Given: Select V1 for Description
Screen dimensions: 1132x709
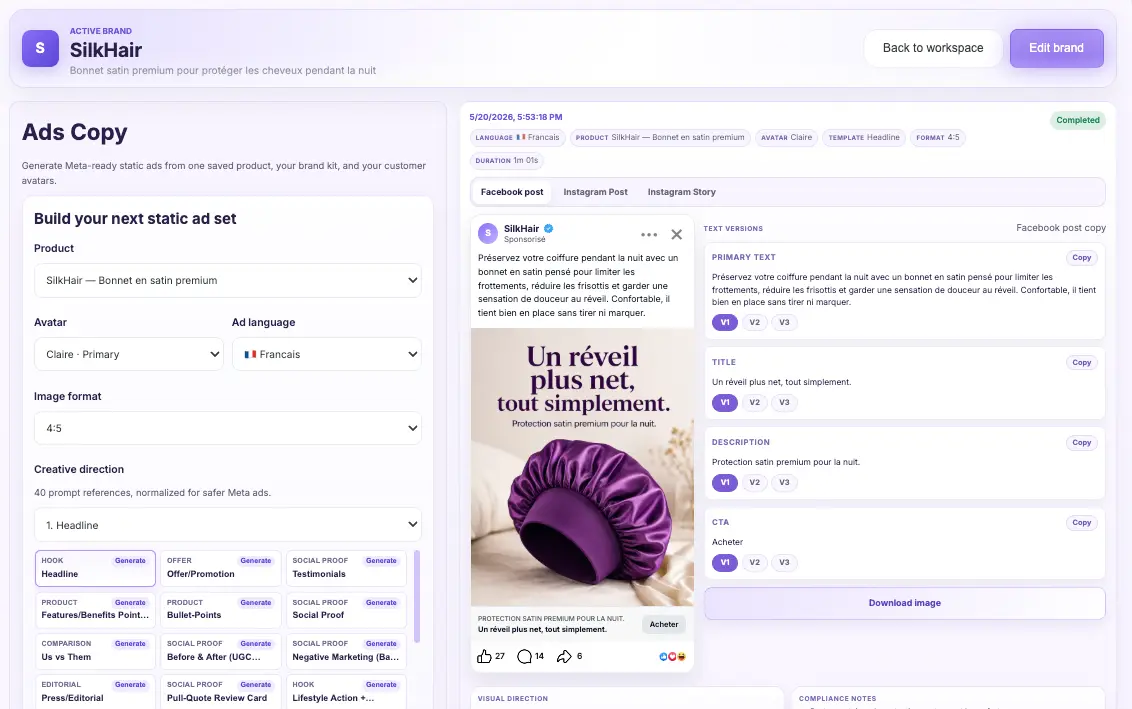Looking at the screenshot, I should pos(725,482).
